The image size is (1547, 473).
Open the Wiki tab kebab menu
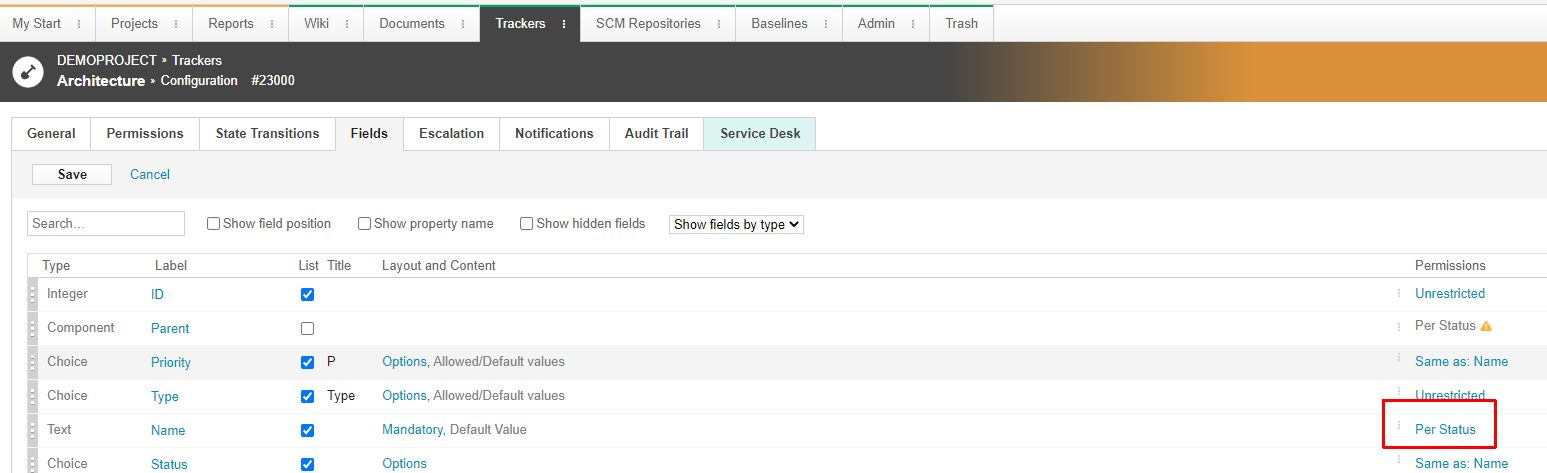point(348,24)
